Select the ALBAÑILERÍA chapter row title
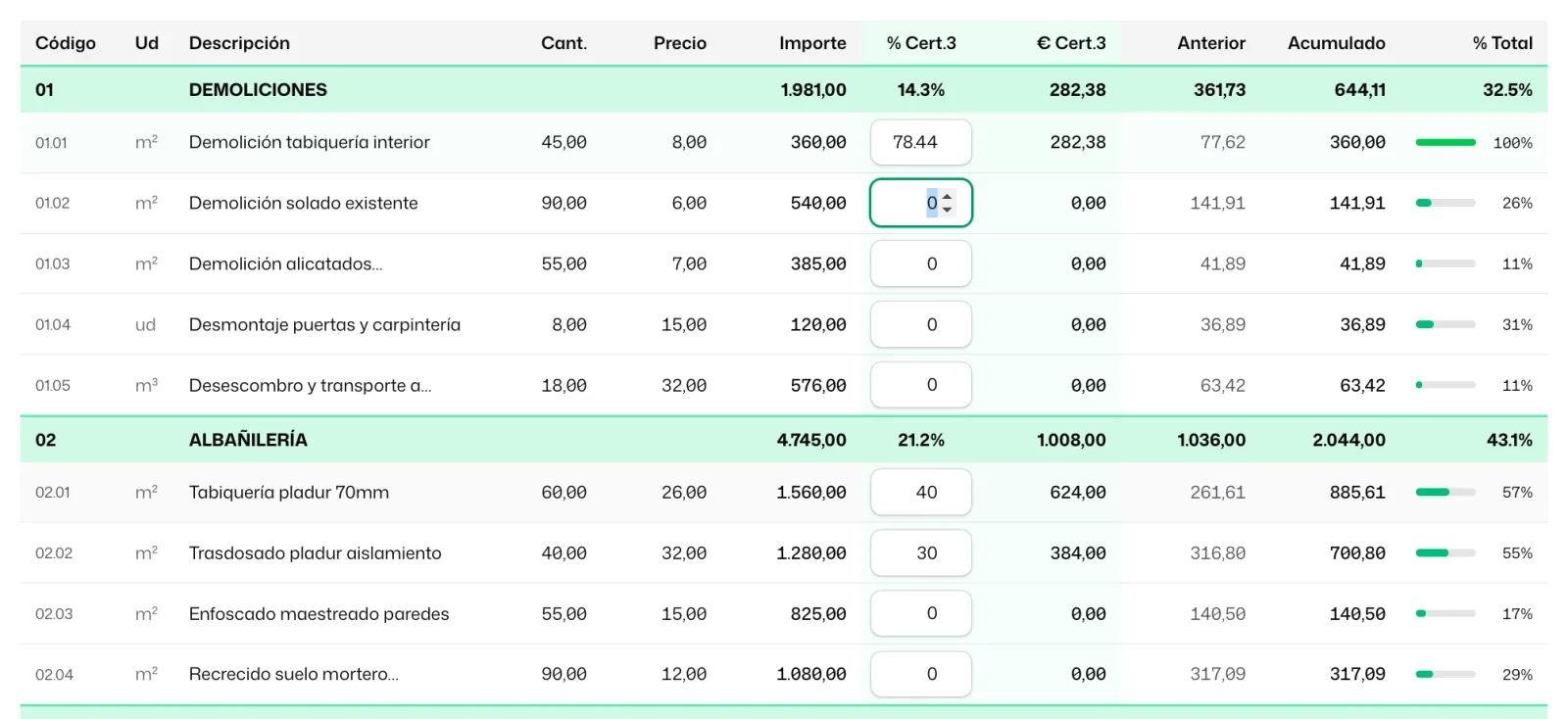 (x=248, y=440)
